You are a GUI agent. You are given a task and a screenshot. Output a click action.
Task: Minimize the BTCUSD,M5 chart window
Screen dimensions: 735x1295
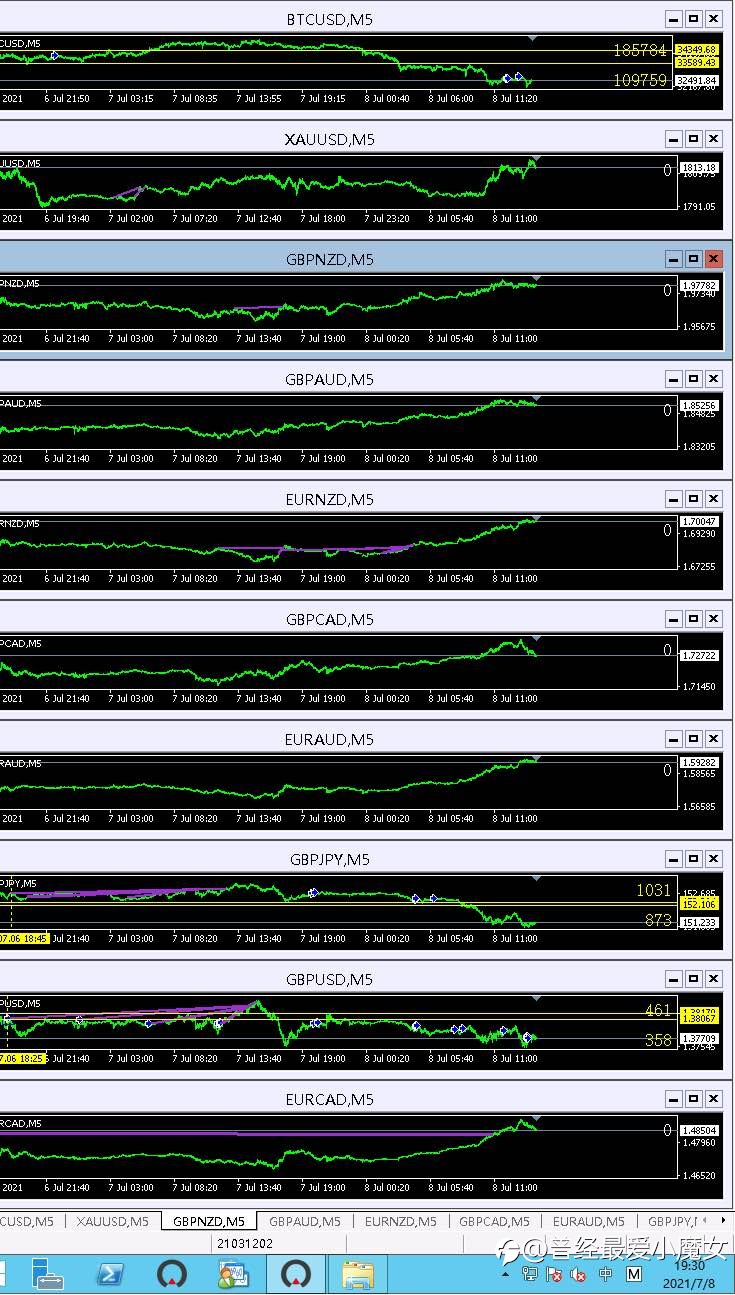pyautogui.click(x=673, y=19)
